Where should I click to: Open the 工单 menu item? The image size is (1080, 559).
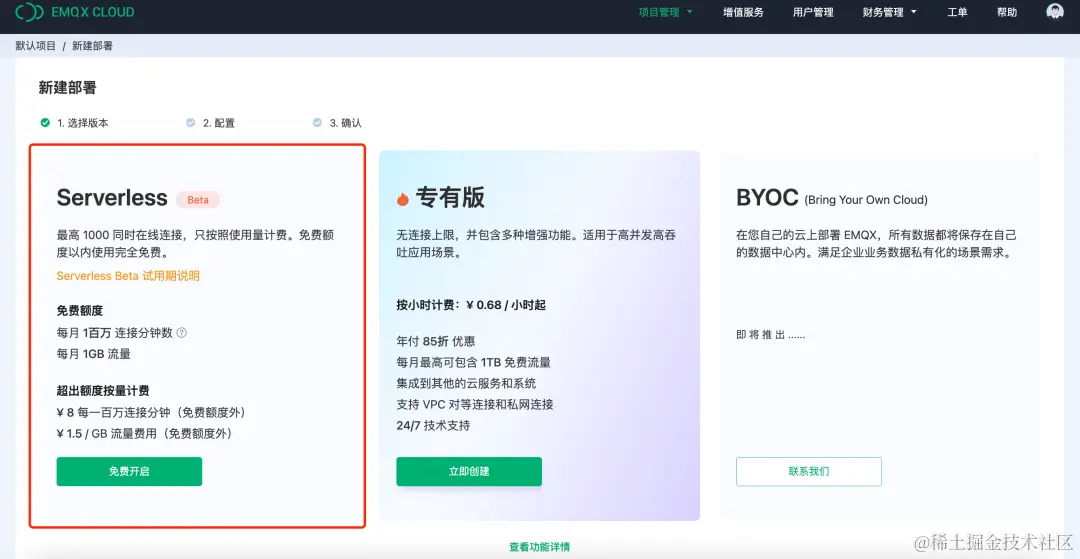957,12
